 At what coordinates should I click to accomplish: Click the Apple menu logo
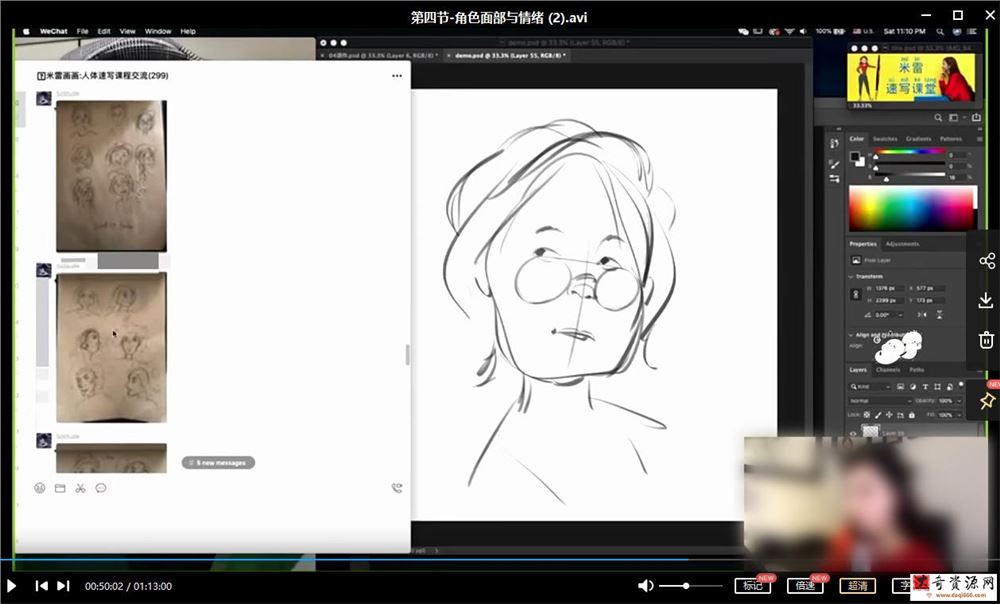[27, 31]
